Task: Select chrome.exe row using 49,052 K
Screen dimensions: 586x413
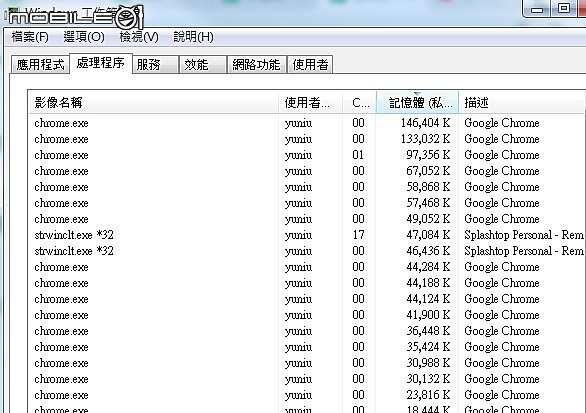Action: click(x=306, y=219)
